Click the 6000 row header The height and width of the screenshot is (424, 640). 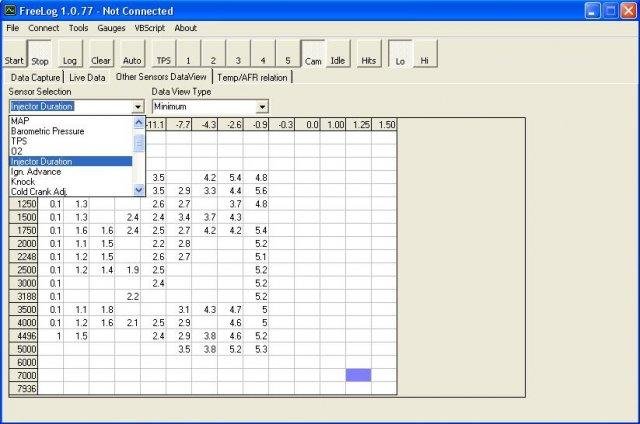tap(24, 362)
